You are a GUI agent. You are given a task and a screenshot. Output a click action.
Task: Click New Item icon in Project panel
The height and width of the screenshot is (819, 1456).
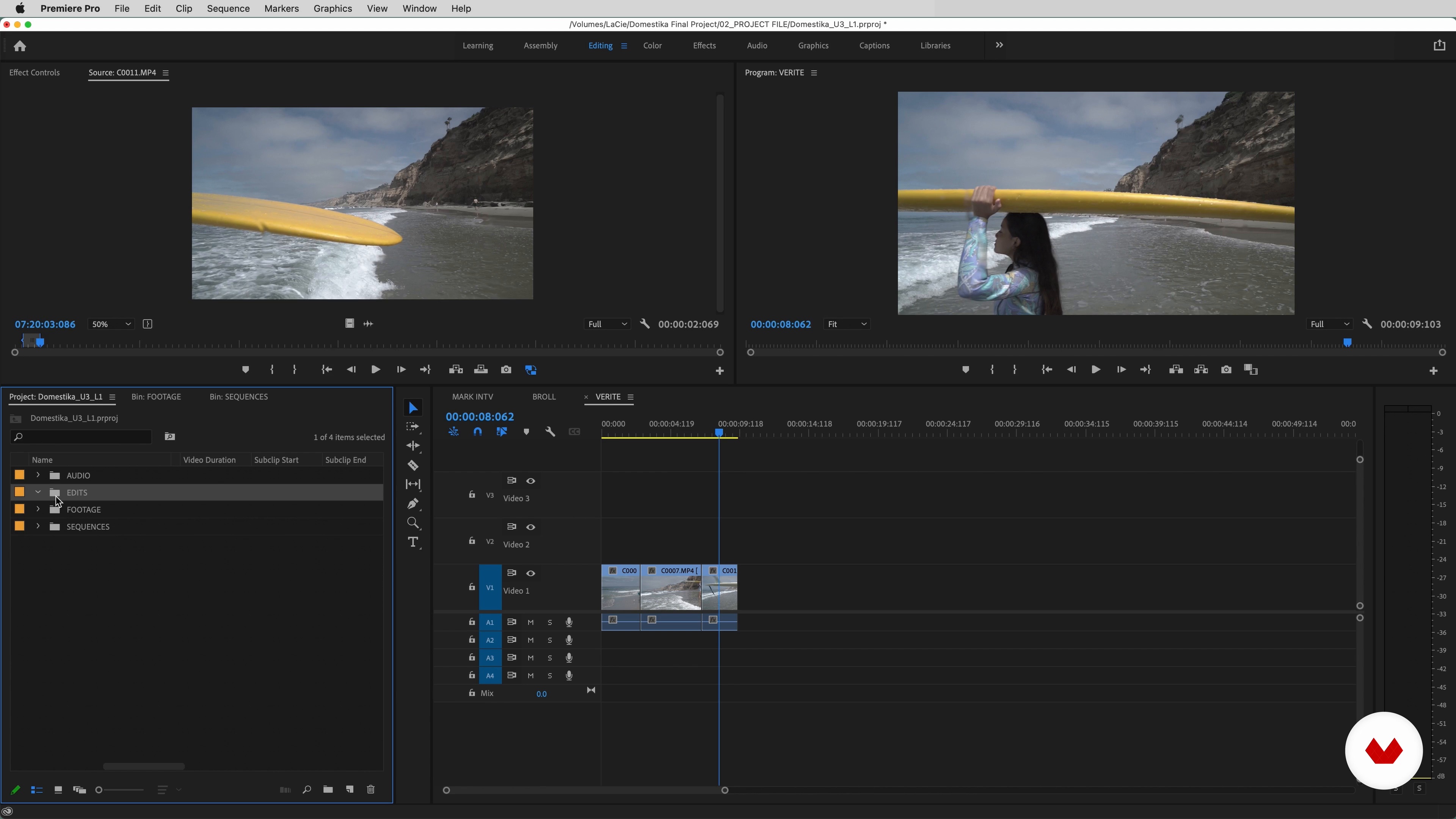pyautogui.click(x=350, y=789)
